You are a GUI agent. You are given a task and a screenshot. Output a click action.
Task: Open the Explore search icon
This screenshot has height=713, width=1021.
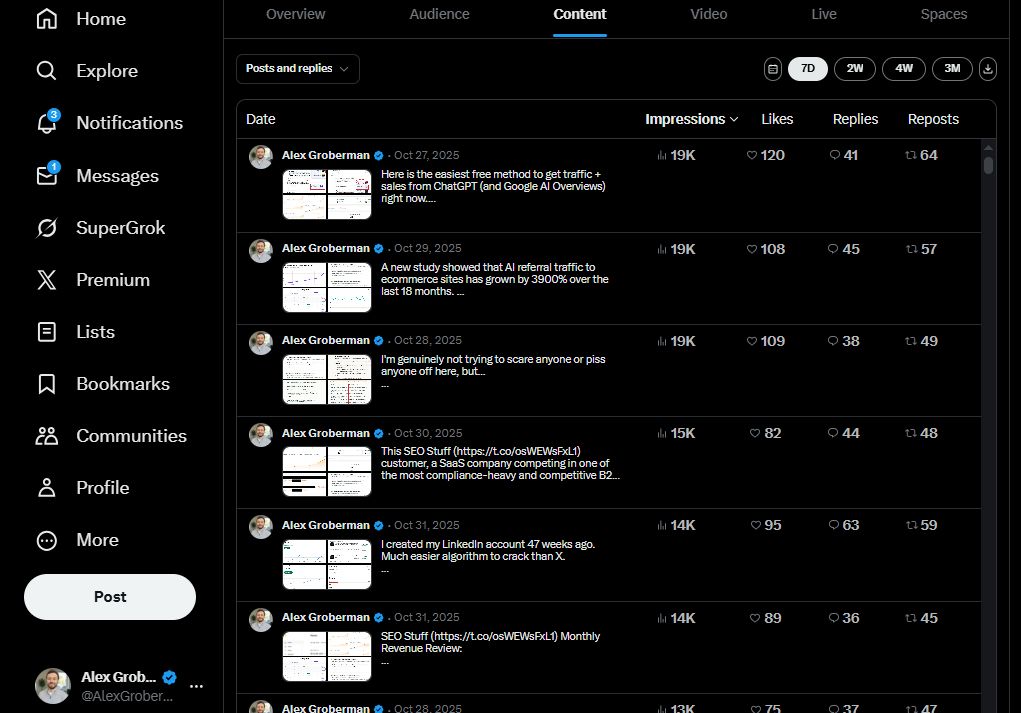(46, 70)
